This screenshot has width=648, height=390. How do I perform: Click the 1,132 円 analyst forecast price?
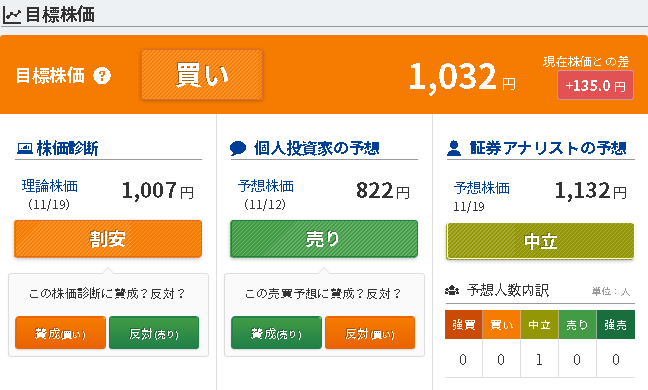click(x=591, y=191)
